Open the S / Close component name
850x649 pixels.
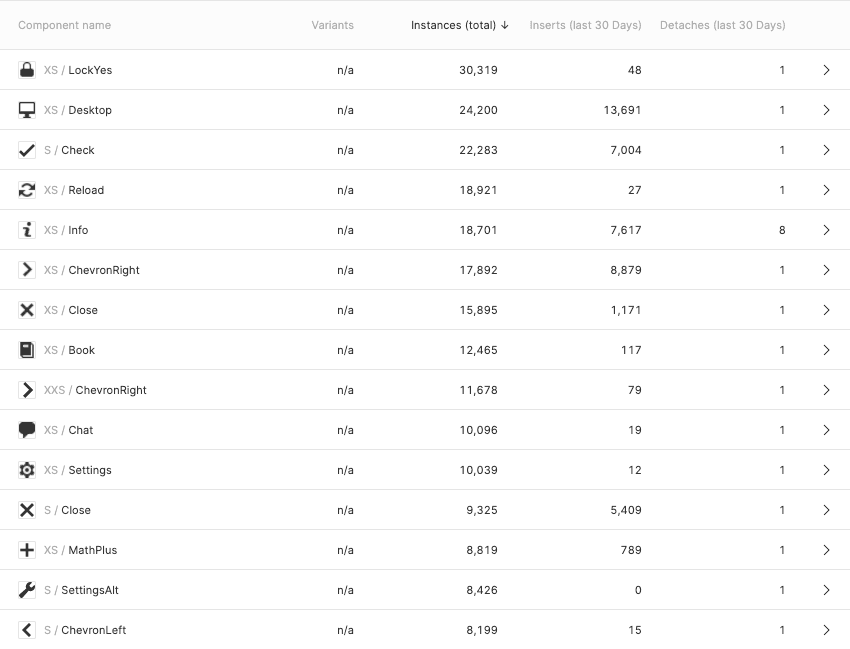(x=67, y=510)
